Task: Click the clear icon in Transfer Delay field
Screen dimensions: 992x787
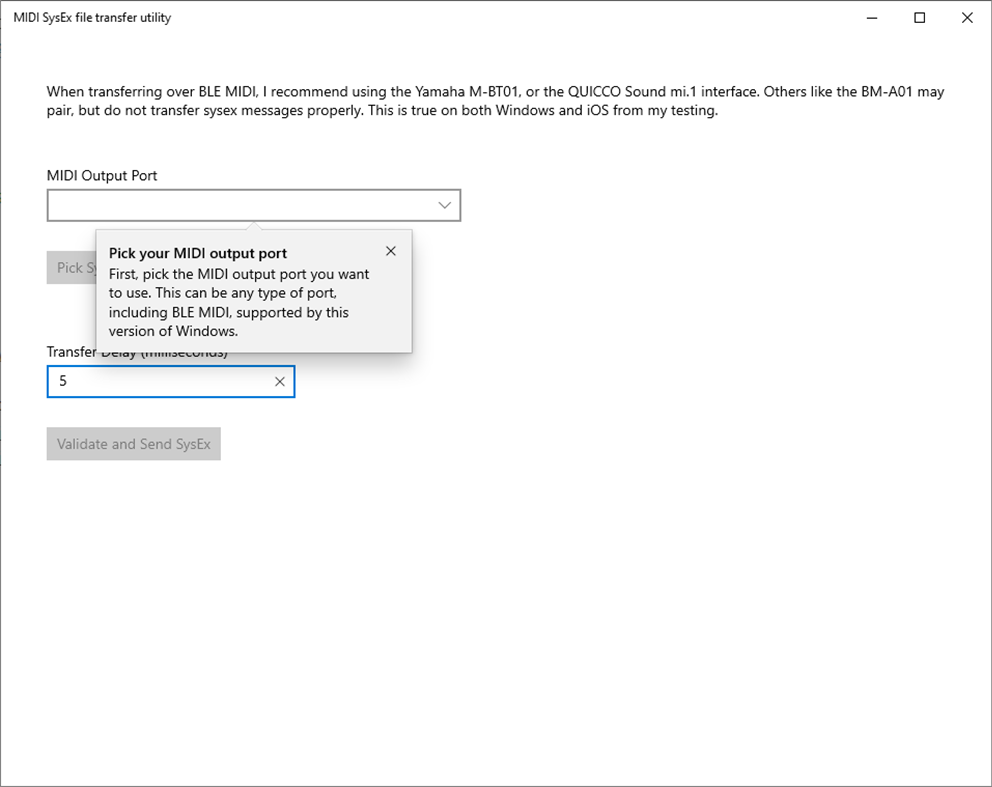Action: [x=280, y=381]
